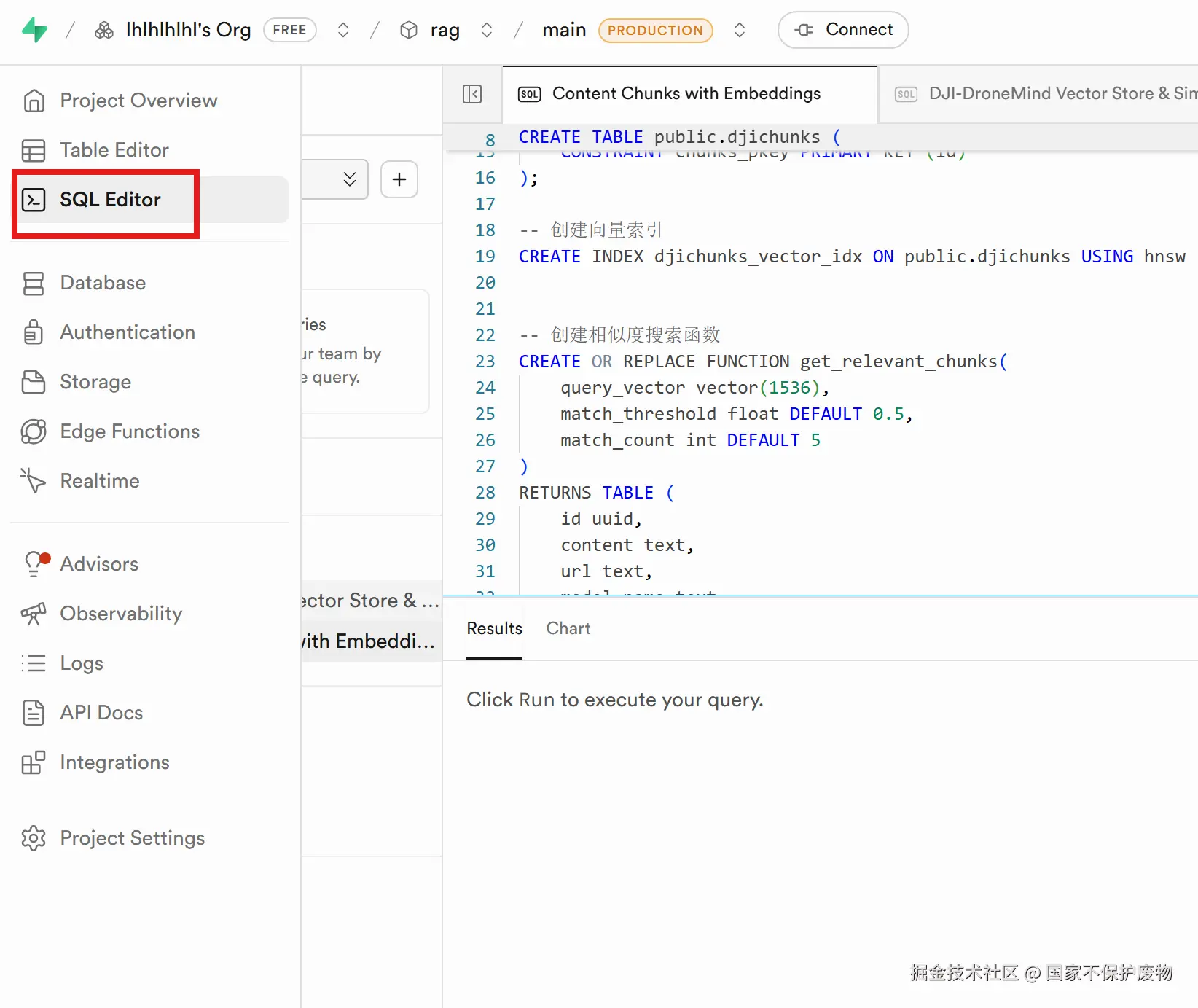This screenshot has height=1008, width=1198.
Task: Open the main branch switcher
Action: (740, 30)
